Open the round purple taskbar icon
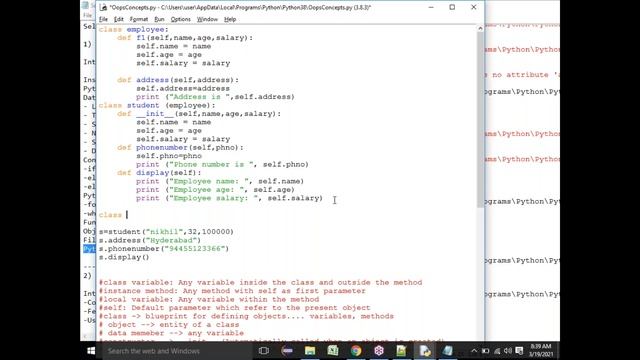 (x=287, y=351)
